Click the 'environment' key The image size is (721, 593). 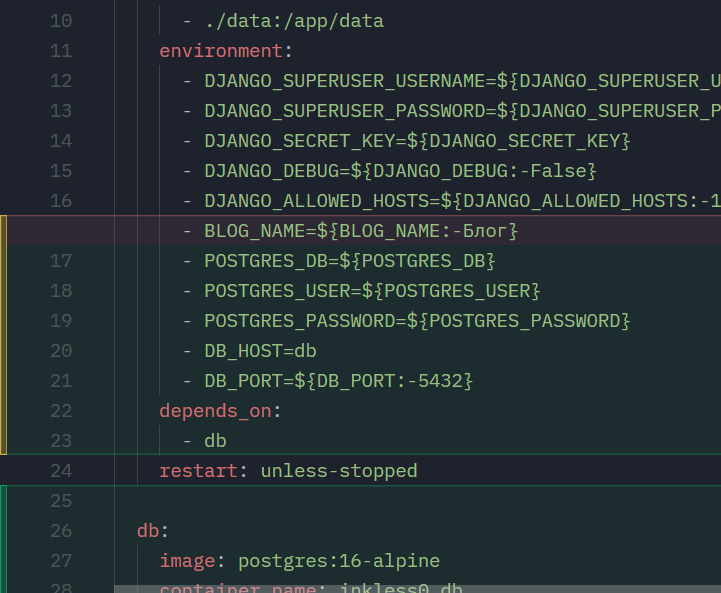click(x=221, y=51)
